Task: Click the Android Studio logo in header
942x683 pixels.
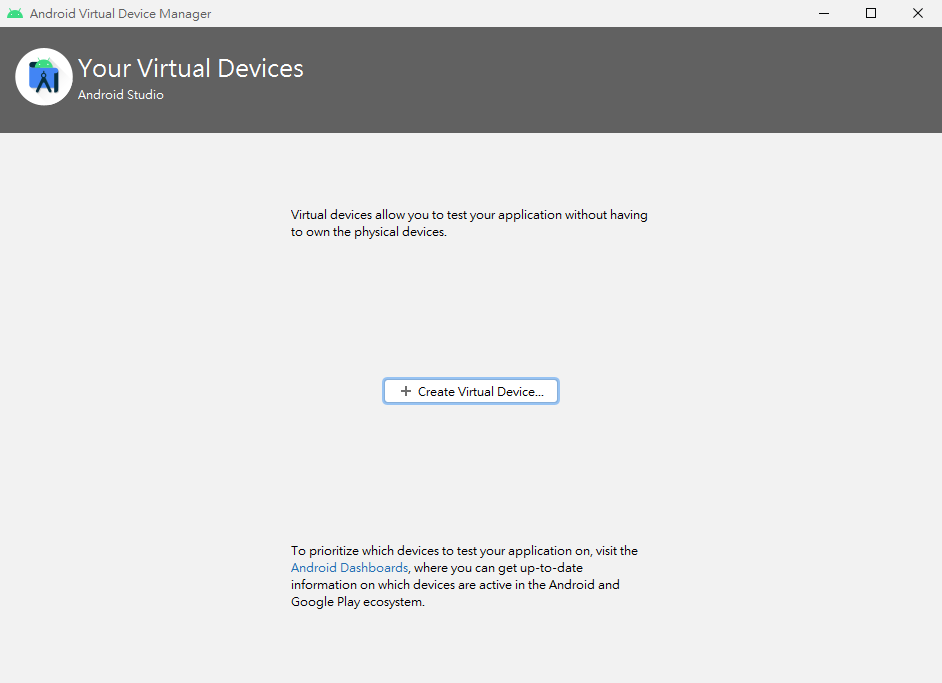Action: click(44, 77)
